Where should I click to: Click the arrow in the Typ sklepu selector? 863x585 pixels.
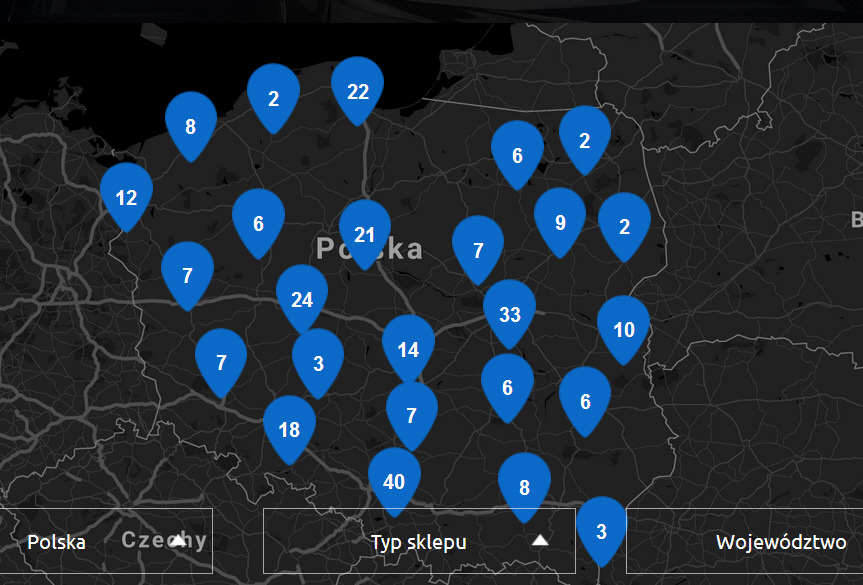[540, 541]
